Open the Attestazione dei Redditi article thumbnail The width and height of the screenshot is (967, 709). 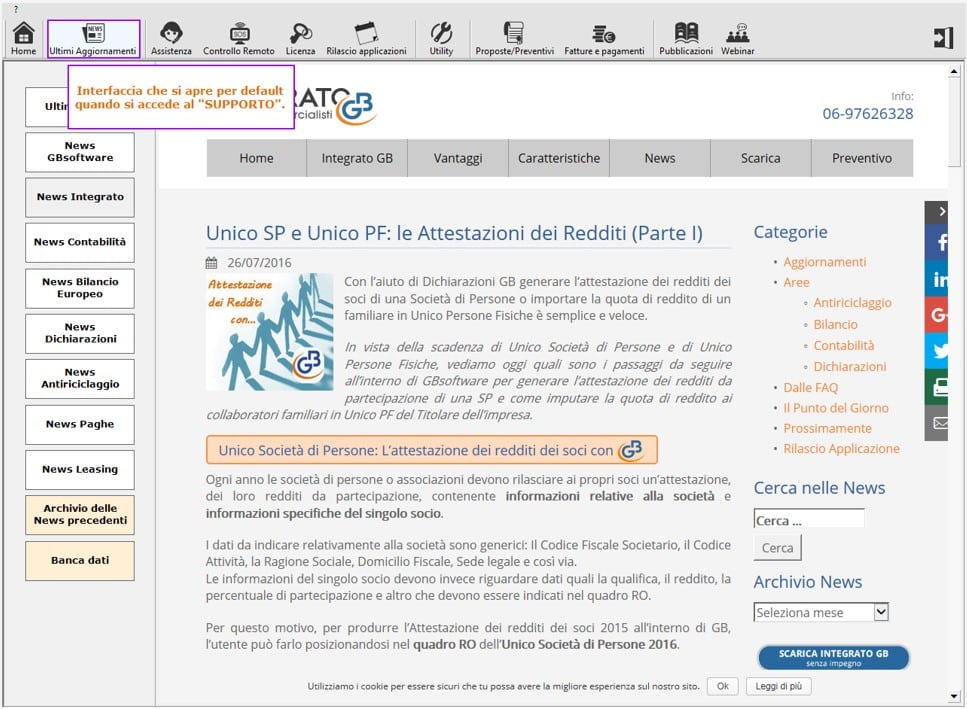point(270,332)
